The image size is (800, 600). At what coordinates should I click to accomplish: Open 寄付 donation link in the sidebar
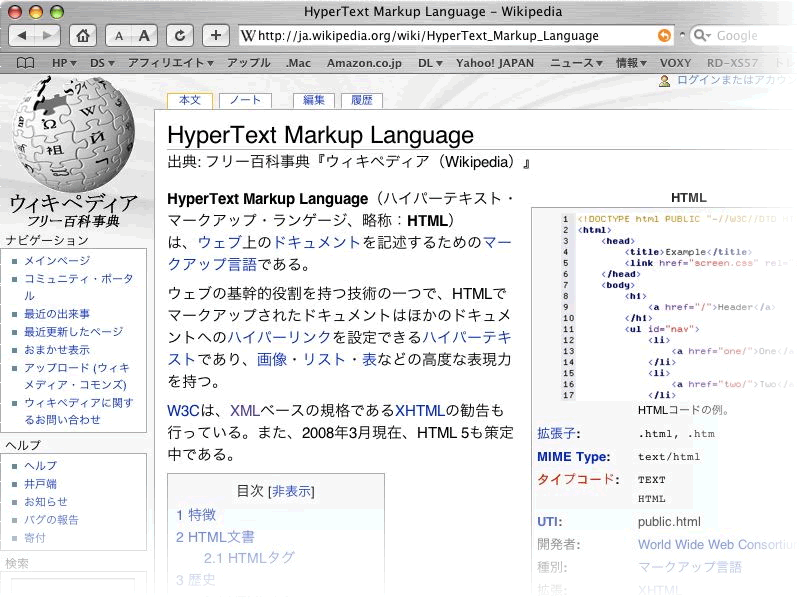click(x=35, y=538)
